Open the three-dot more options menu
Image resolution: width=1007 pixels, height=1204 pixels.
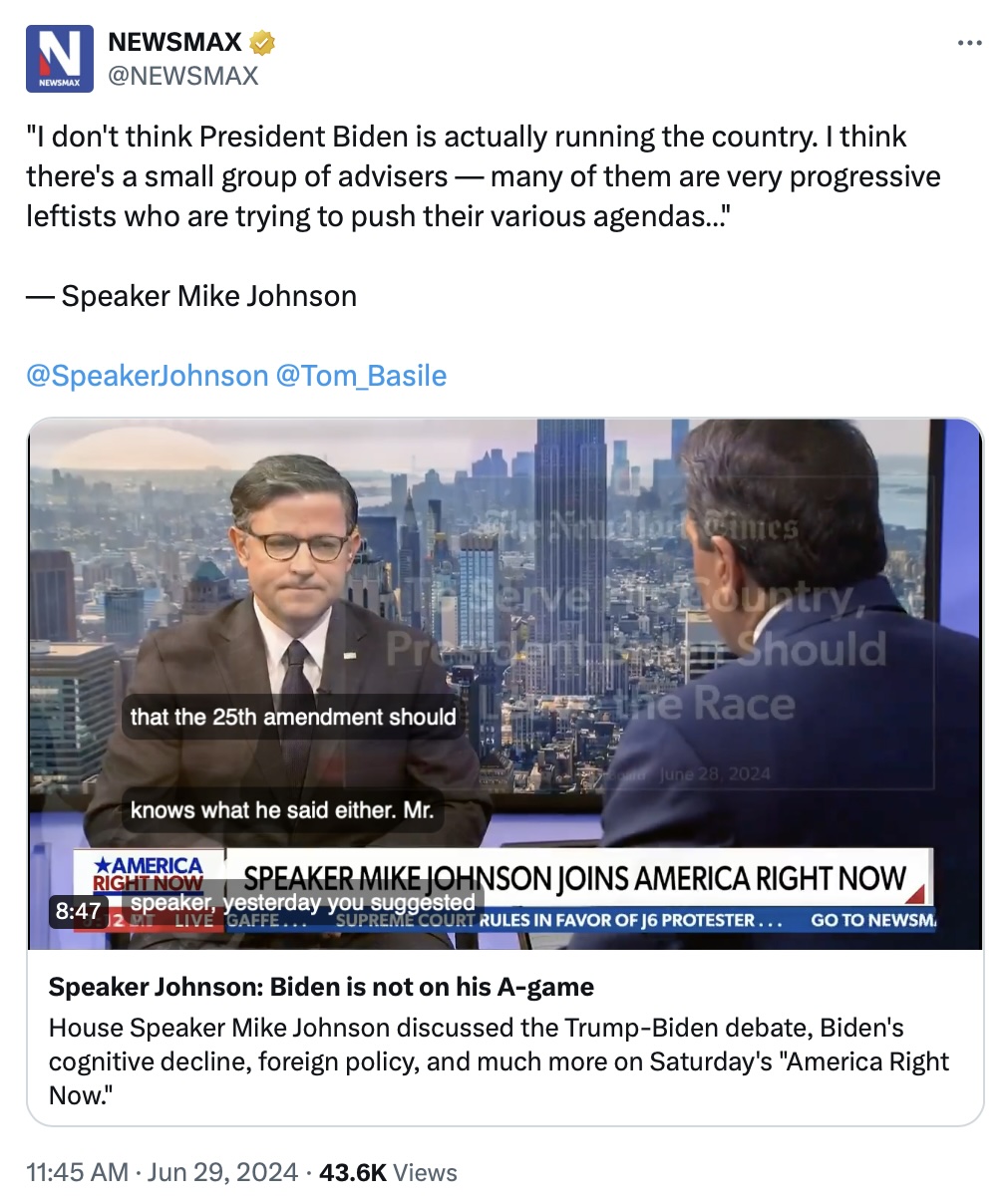[969, 43]
